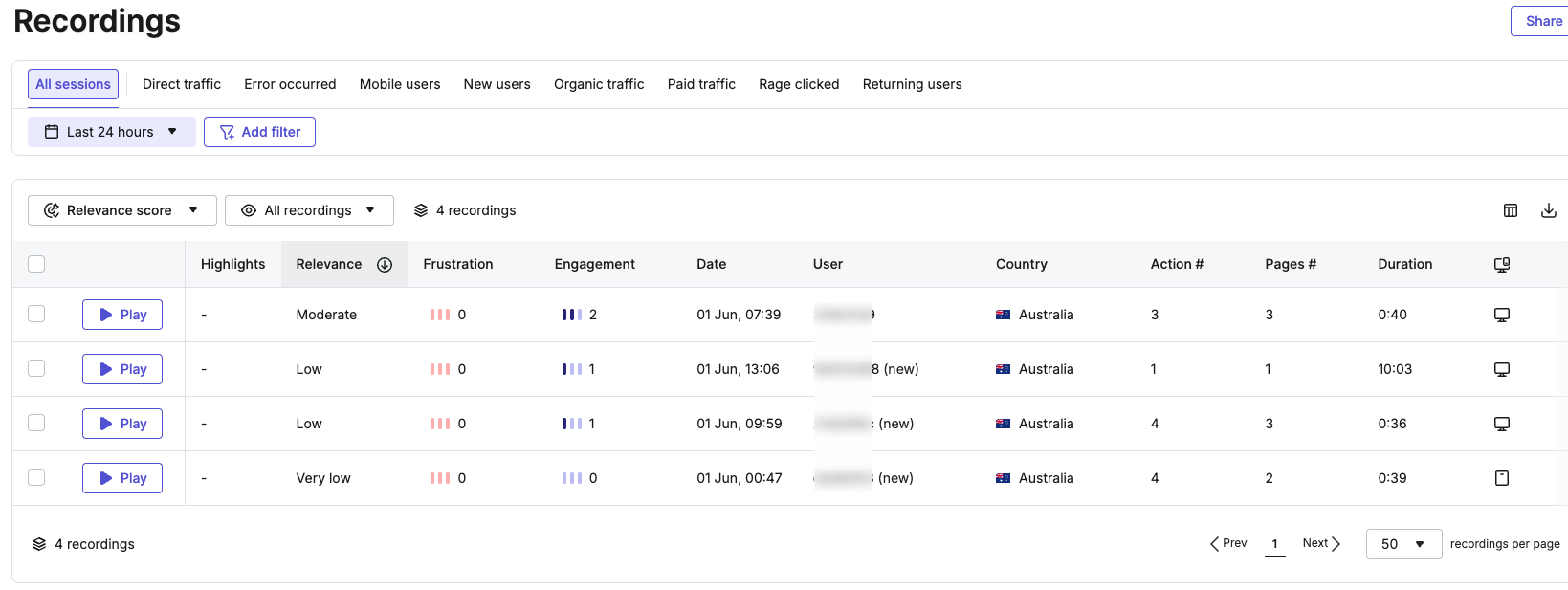
Task: Click the device column header icon
Action: [x=1501, y=265]
